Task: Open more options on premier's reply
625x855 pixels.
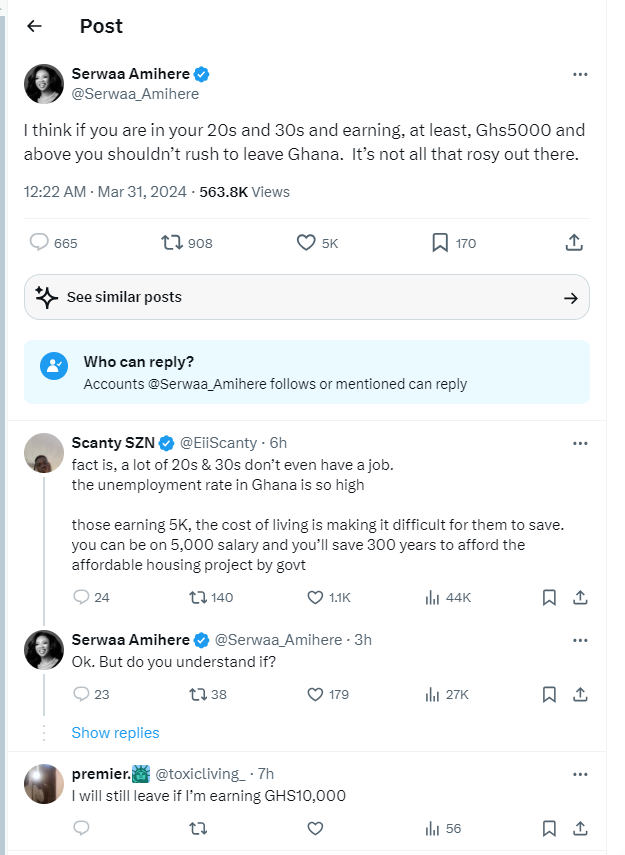Action: click(580, 774)
